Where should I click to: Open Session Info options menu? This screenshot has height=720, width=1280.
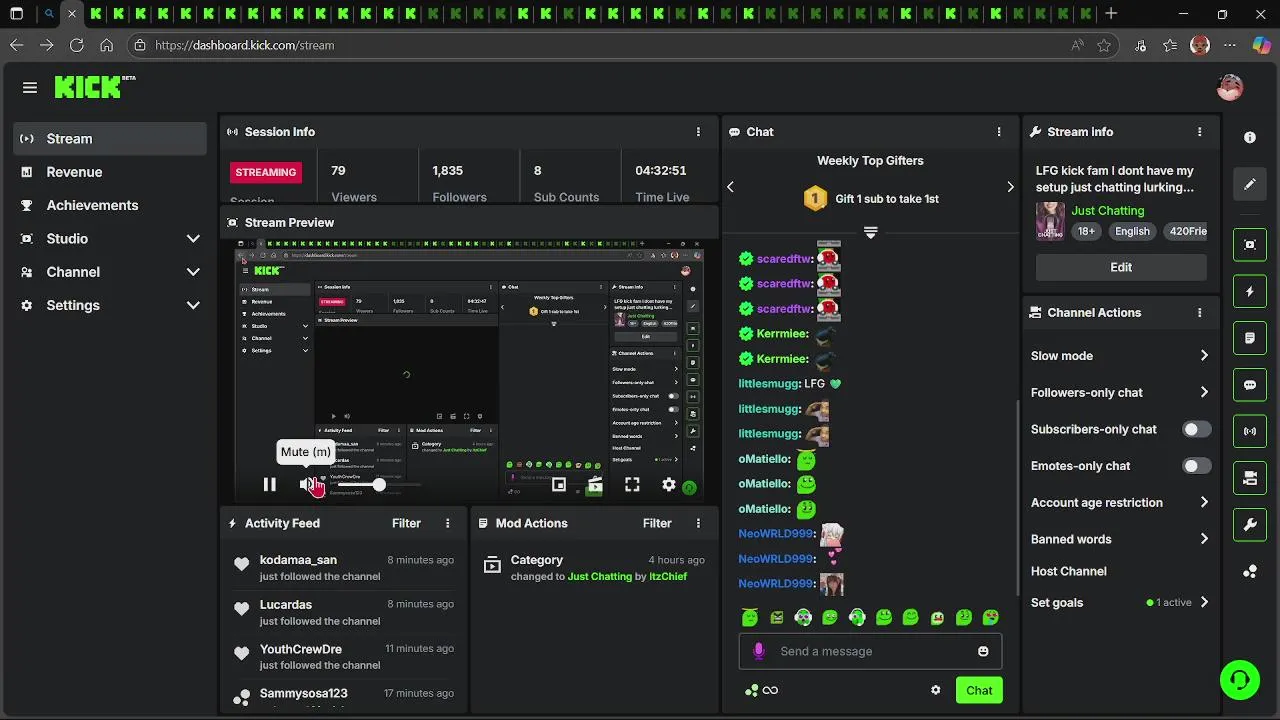pyautogui.click(x=698, y=132)
